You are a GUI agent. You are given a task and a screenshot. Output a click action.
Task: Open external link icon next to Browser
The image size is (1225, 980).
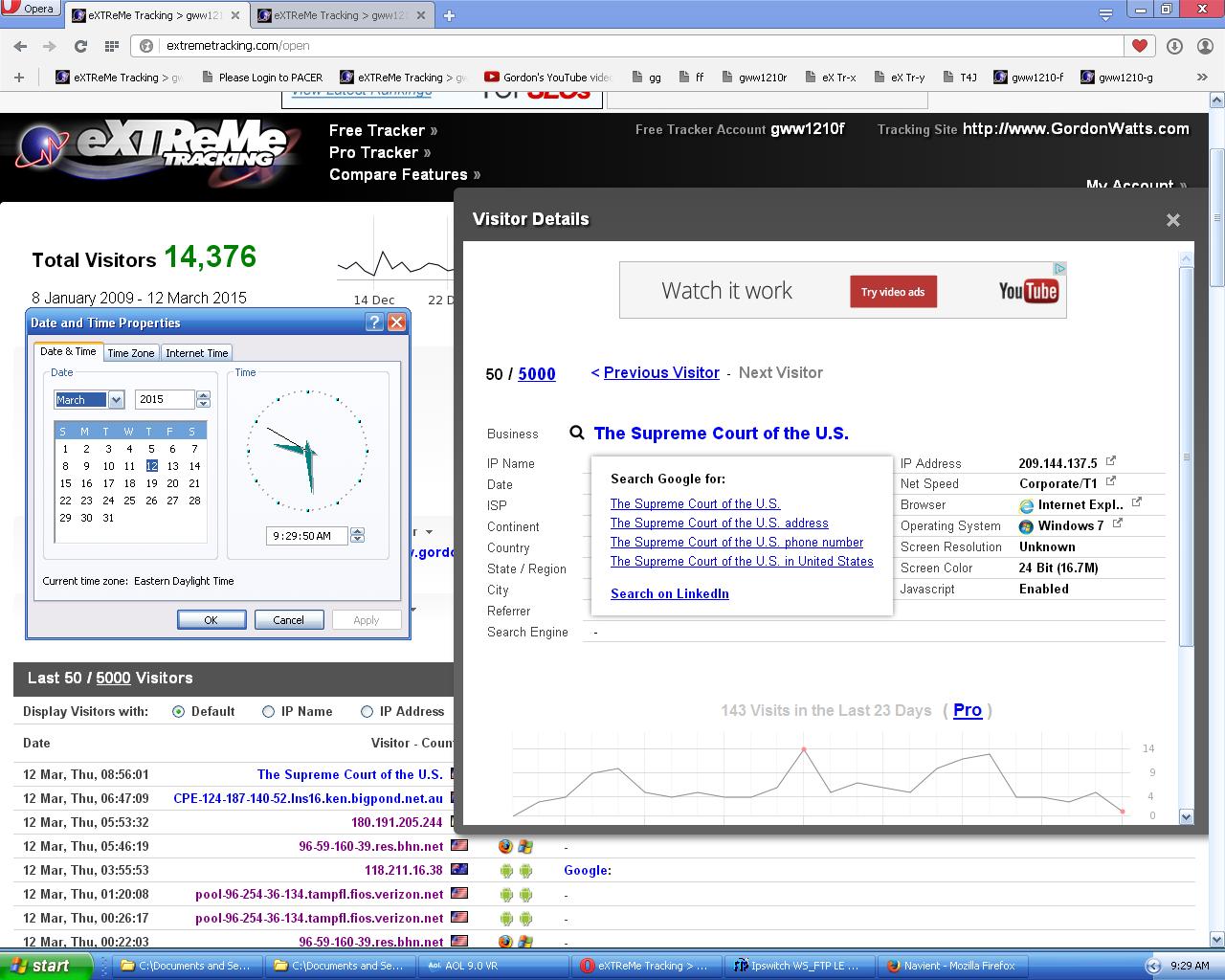(1137, 501)
